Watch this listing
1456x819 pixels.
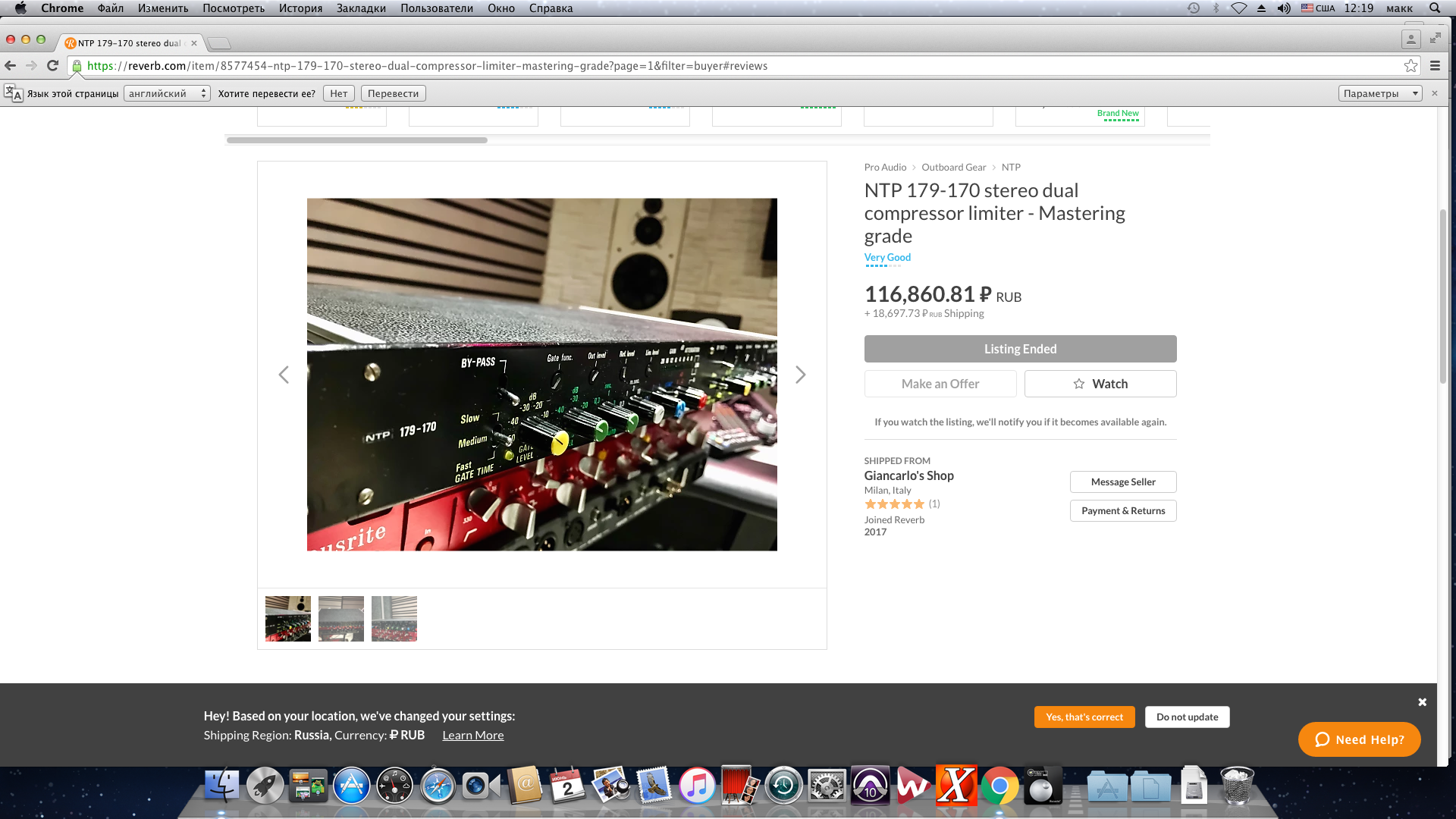(1100, 384)
